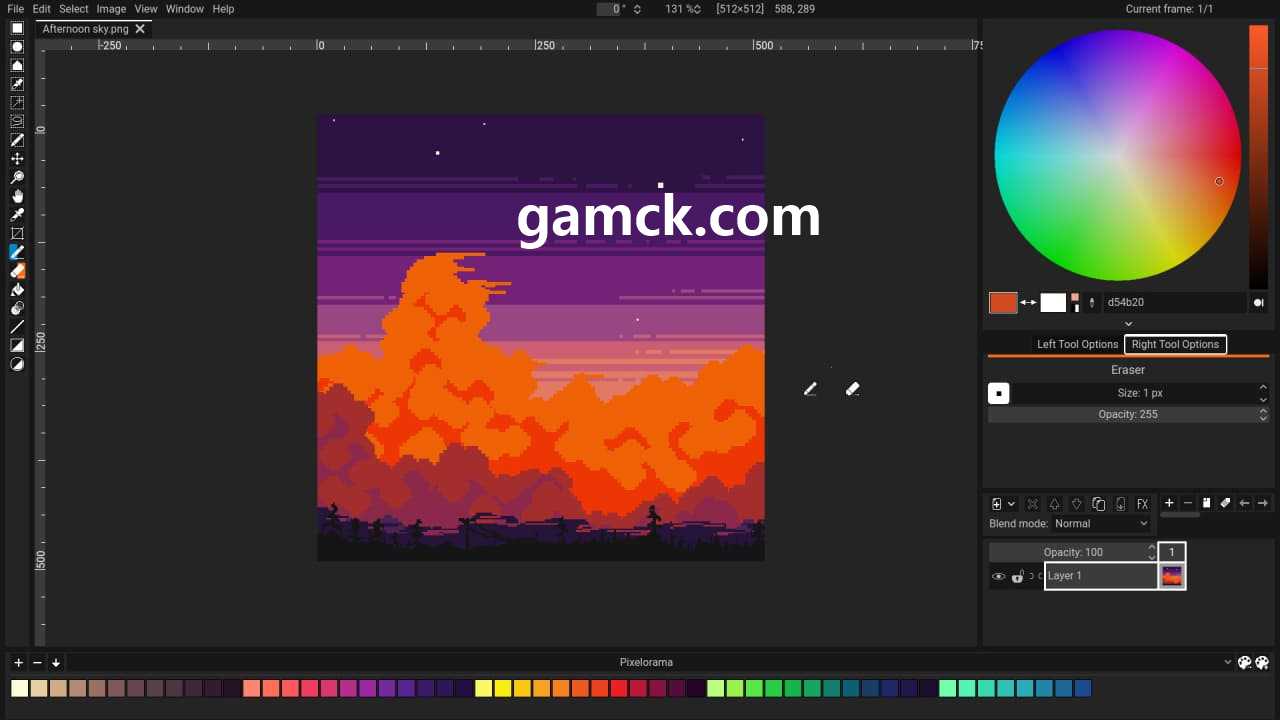Switch to Right Tool Options tab
Image resolution: width=1280 pixels, height=720 pixels.
pos(1175,344)
